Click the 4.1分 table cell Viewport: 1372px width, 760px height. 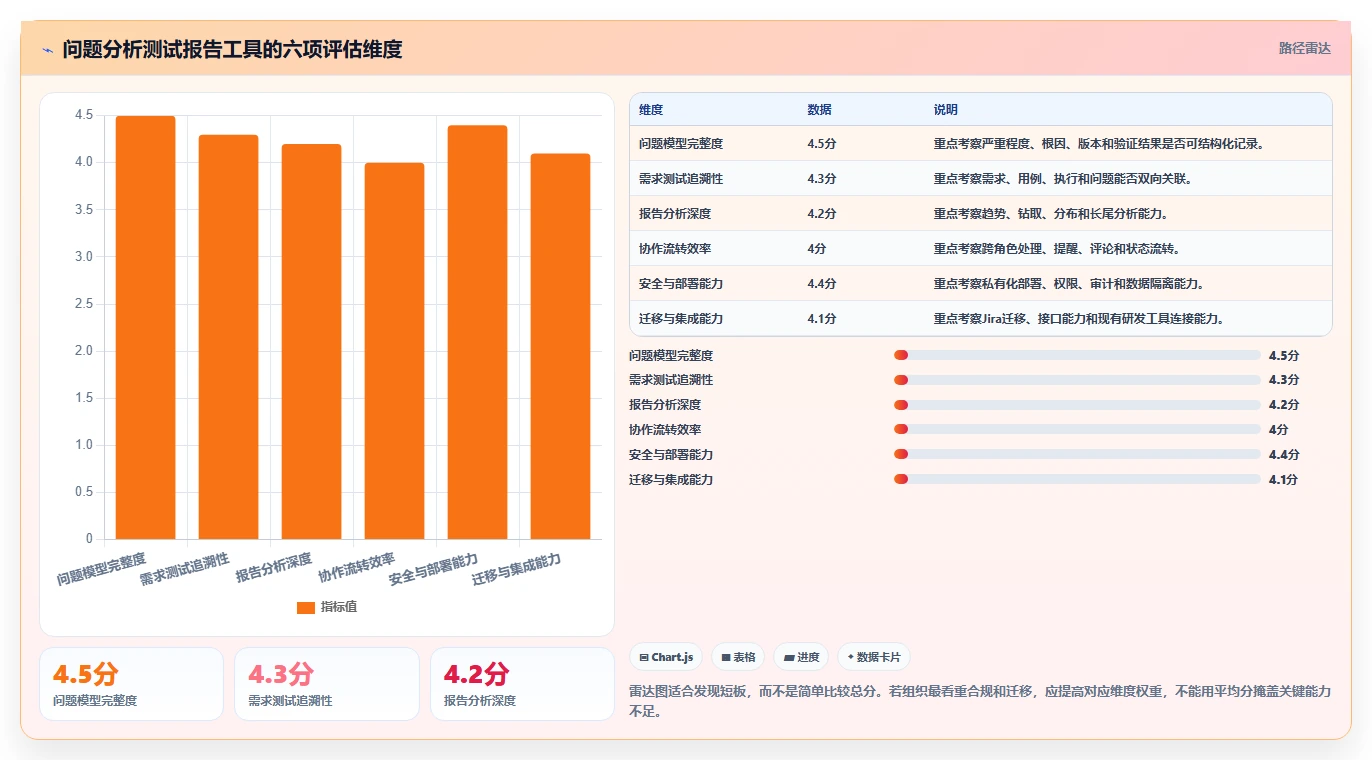822,319
